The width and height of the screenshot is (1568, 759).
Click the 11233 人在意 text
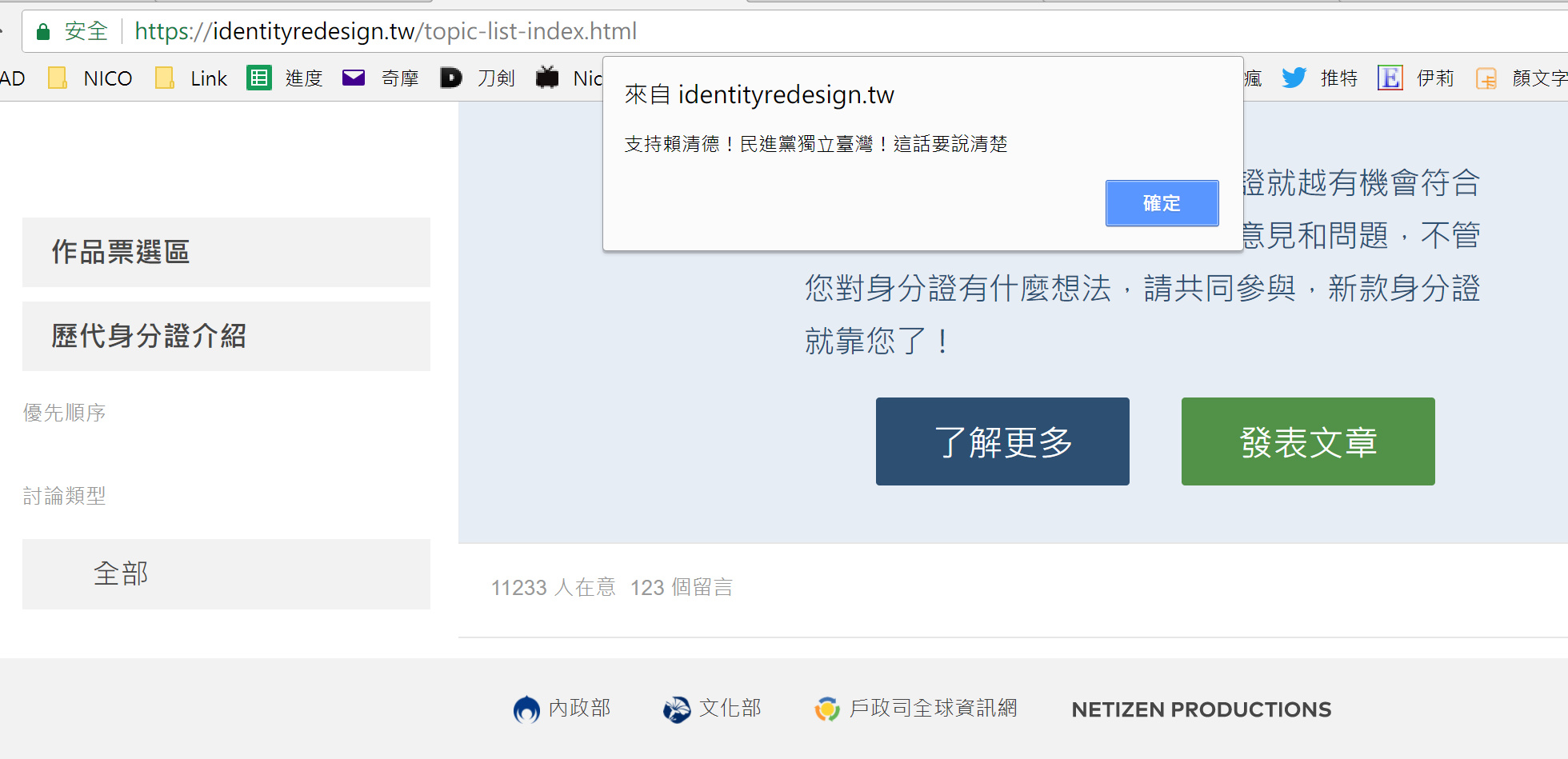click(554, 588)
